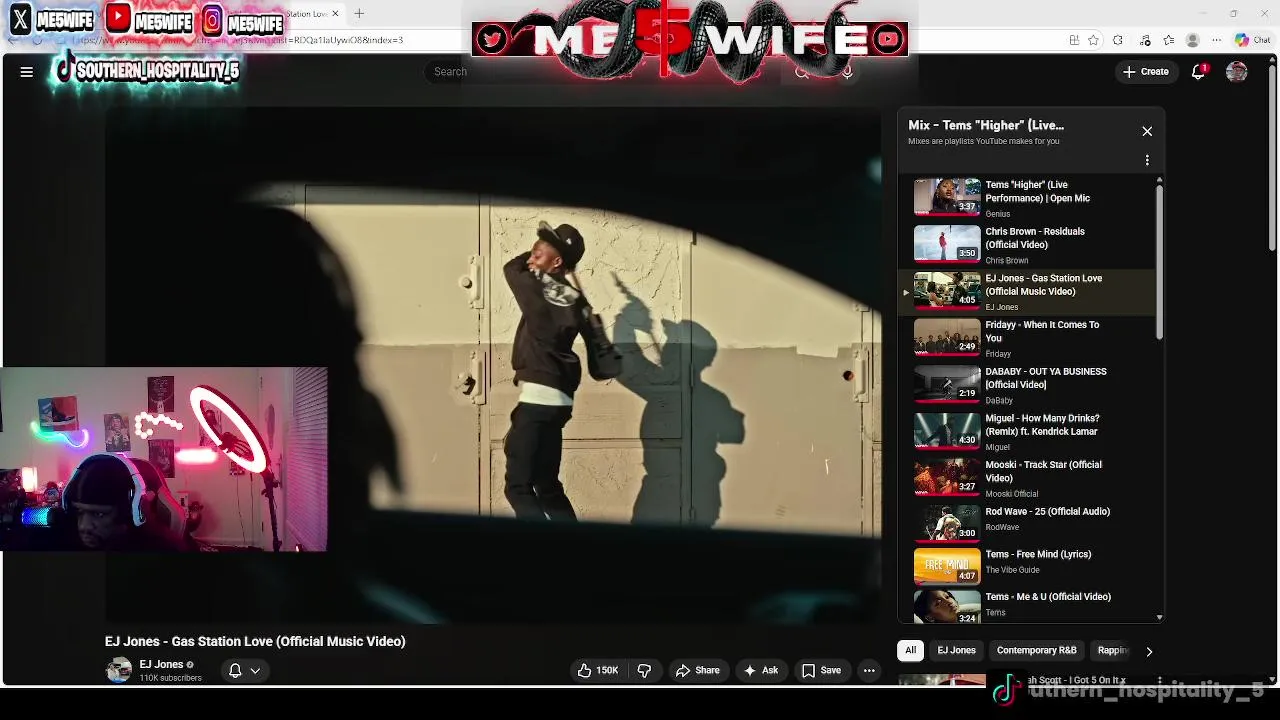Click the 'Chris Brown - Residuals' title text

coord(1035,238)
